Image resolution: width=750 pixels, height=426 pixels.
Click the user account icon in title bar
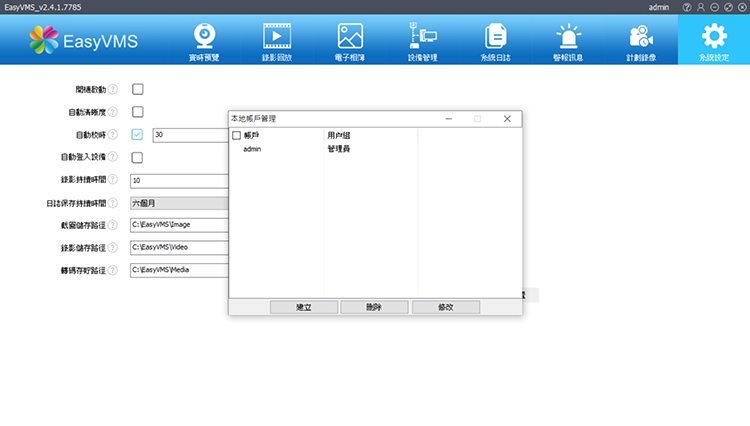[701, 7]
